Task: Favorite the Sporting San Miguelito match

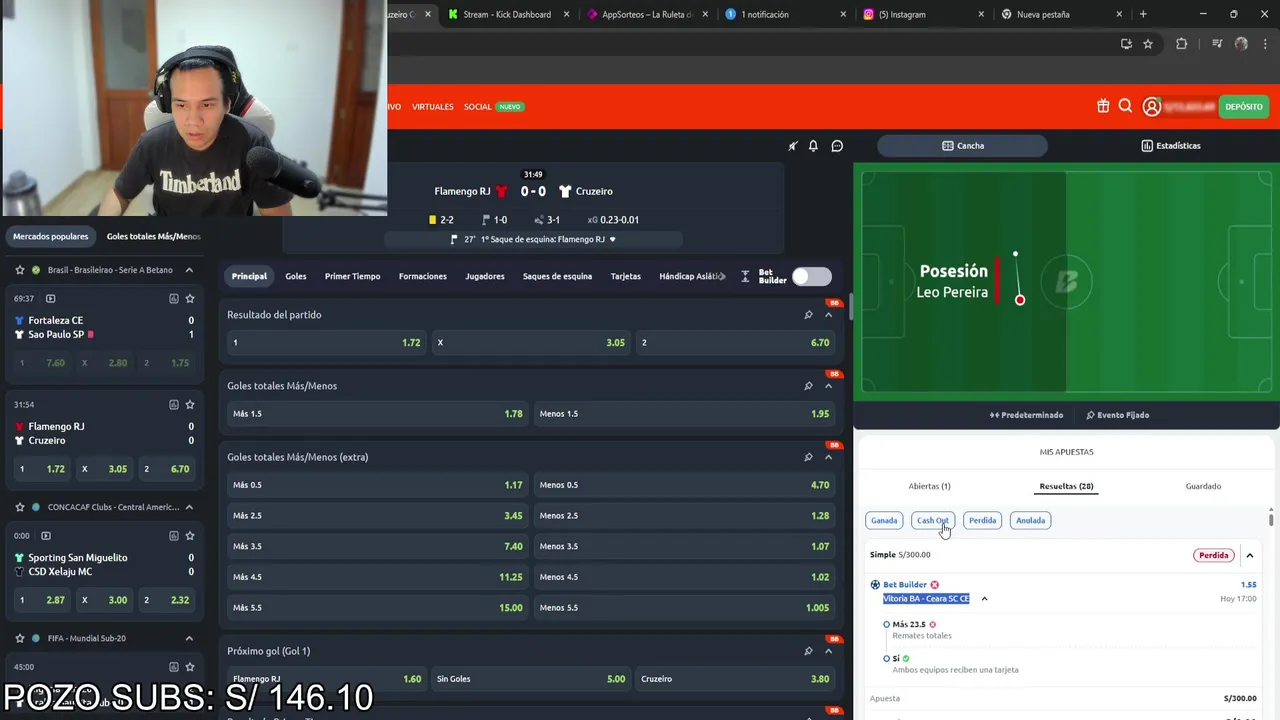Action: (190, 535)
